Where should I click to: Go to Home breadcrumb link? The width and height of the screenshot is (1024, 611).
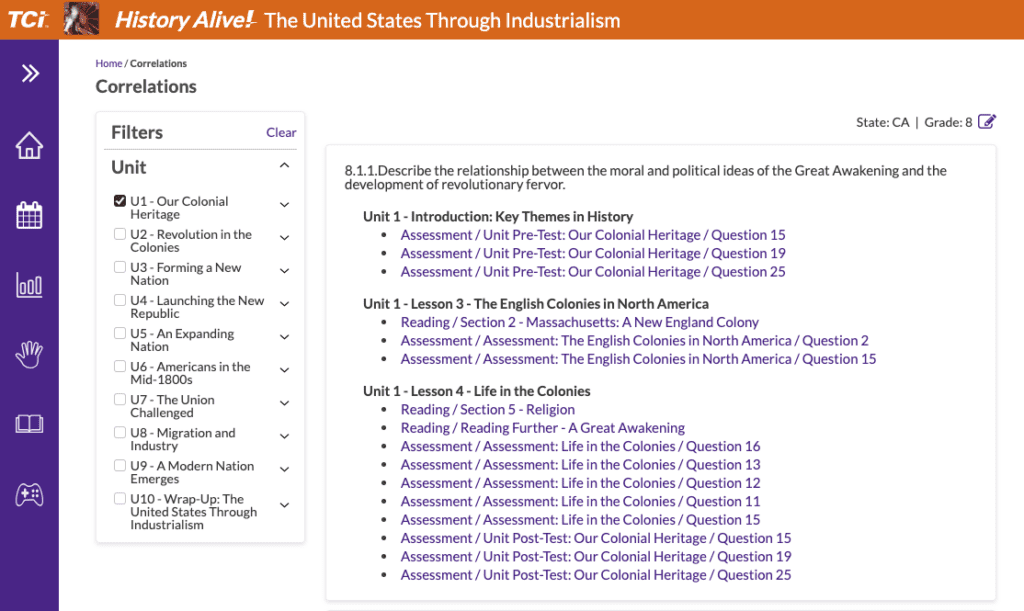point(108,63)
